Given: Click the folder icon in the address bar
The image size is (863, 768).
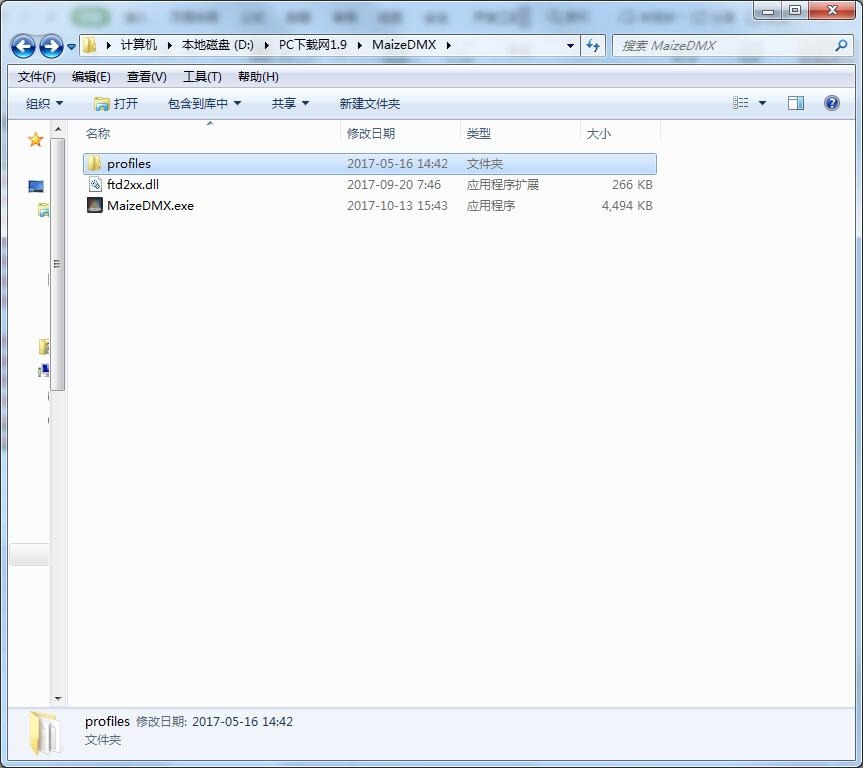Looking at the screenshot, I should coord(90,45).
